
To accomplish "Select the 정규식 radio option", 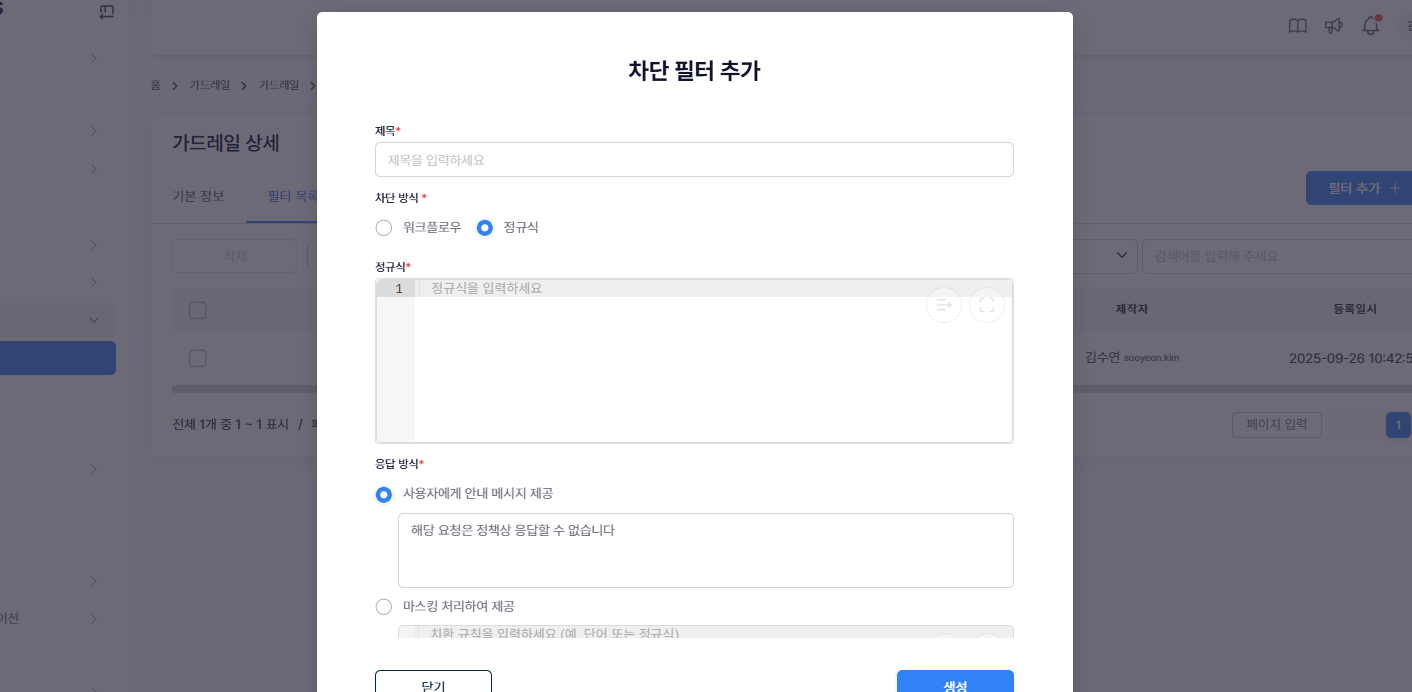I will 485,228.
